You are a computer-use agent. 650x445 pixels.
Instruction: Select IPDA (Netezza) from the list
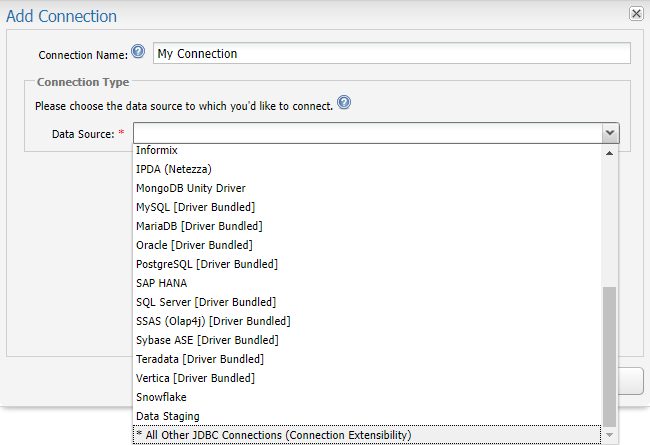(367, 169)
